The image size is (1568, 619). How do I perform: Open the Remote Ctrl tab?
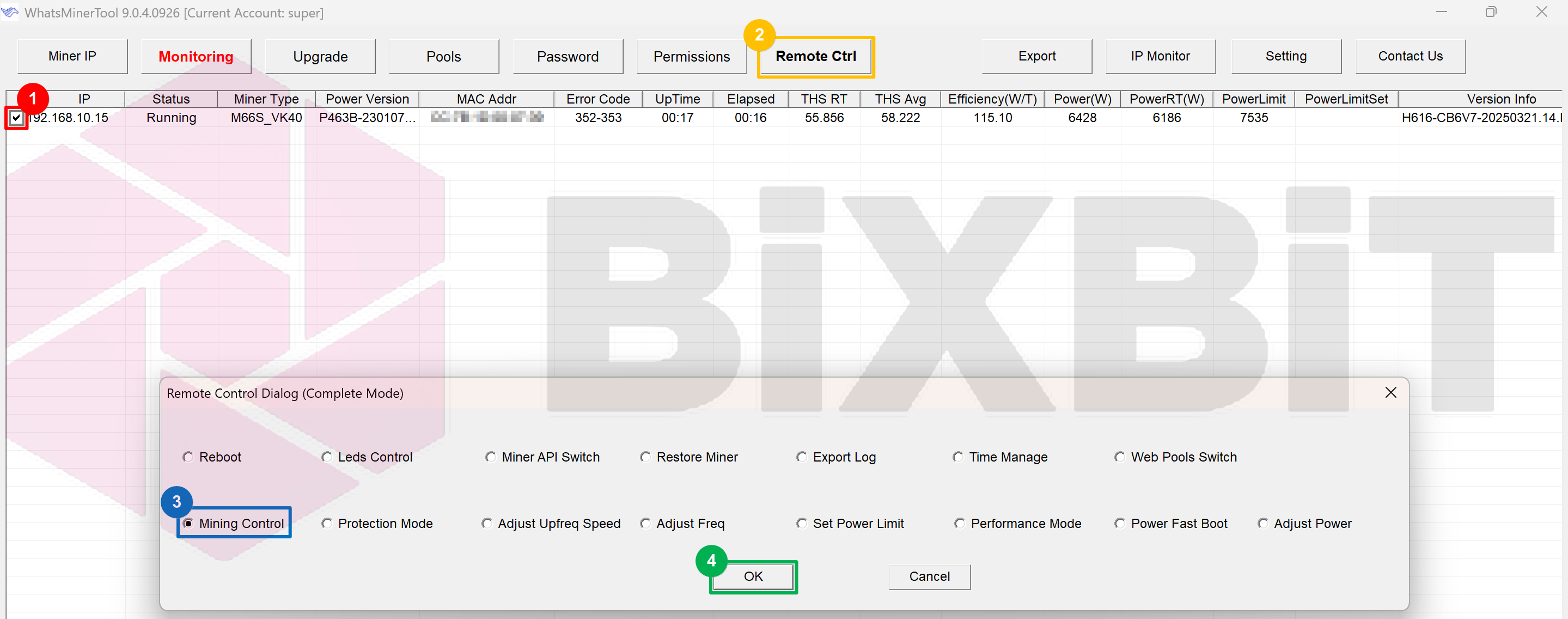[x=816, y=56]
